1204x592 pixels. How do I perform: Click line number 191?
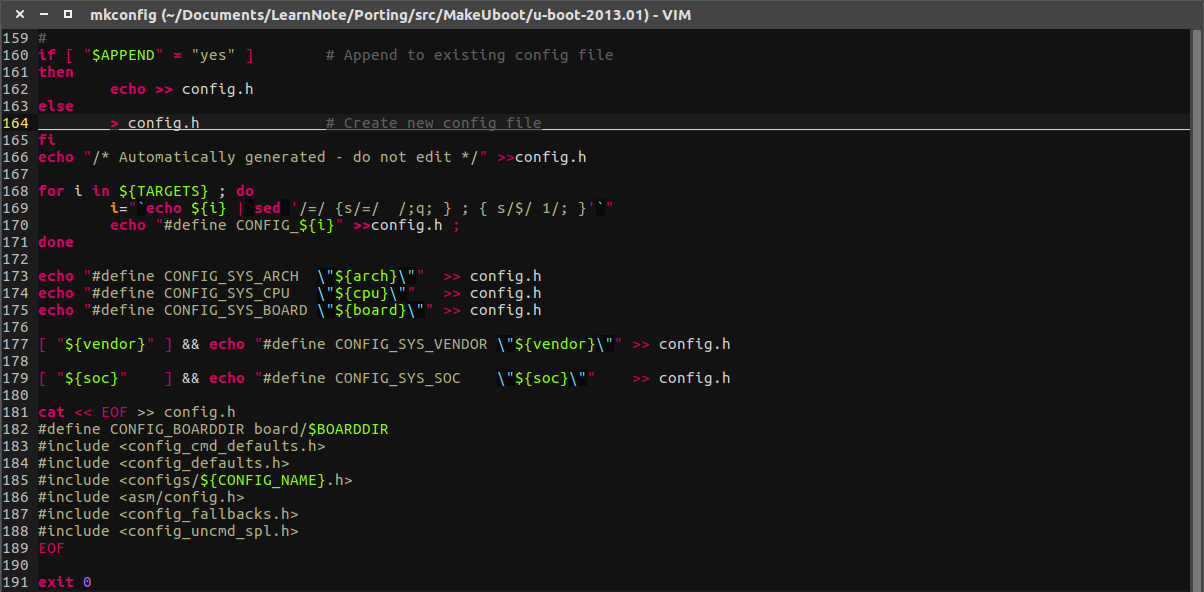tap(15, 582)
